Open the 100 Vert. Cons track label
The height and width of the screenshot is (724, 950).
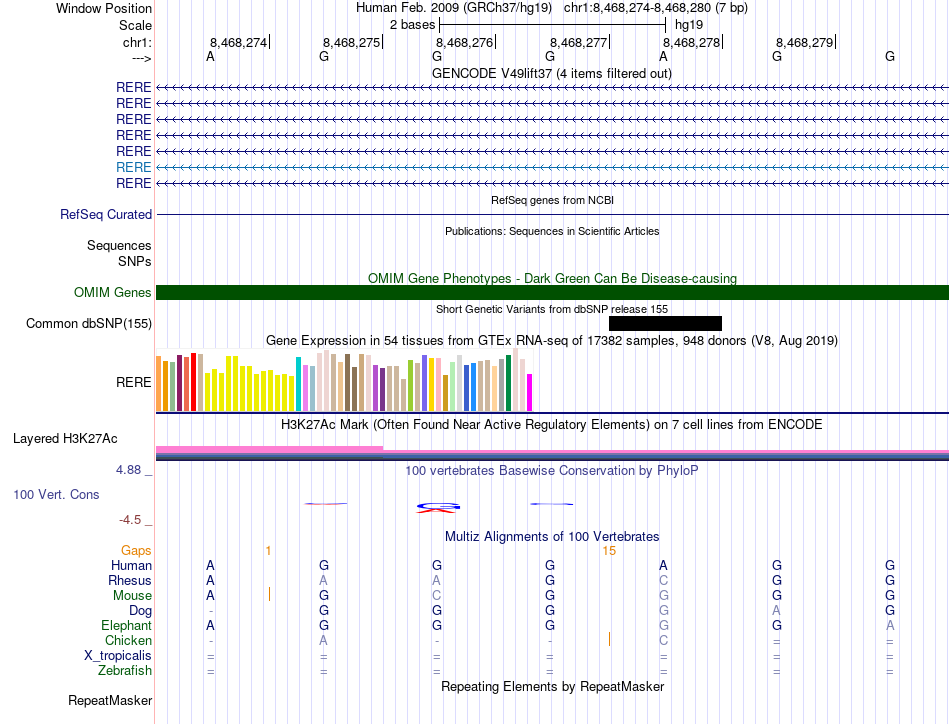point(56,494)
